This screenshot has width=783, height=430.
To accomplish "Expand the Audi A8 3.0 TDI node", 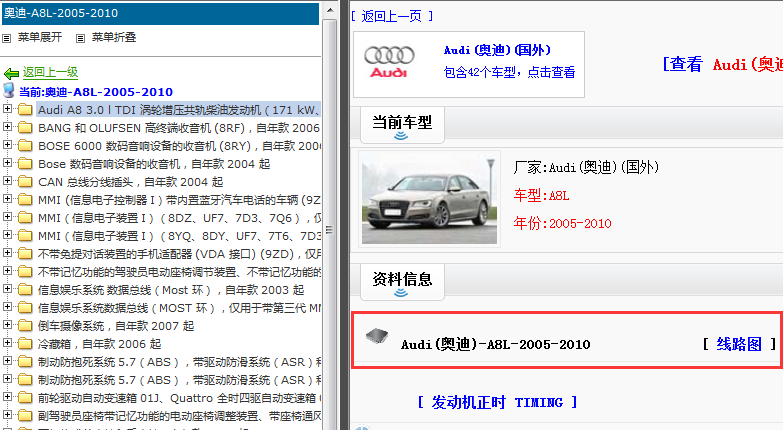I will point(7,108).
